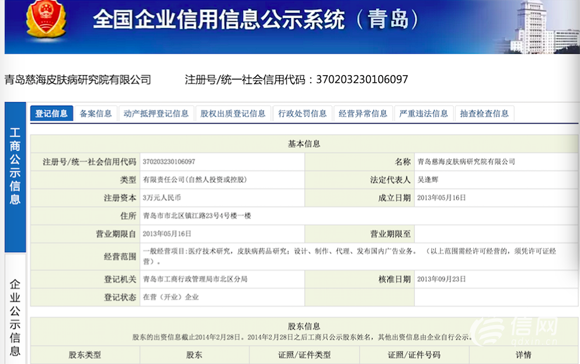Go to the 行政处罚信息 tab
Viewport: 580px width, 364px height.
[302, 113]
